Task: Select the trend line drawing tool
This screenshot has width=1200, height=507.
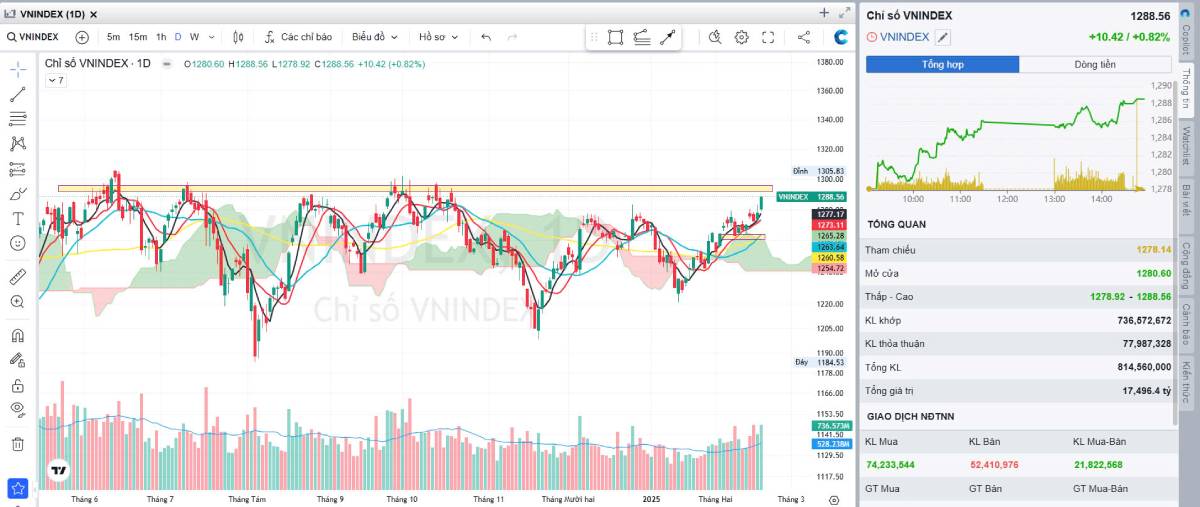Action: tap(17, 95)
